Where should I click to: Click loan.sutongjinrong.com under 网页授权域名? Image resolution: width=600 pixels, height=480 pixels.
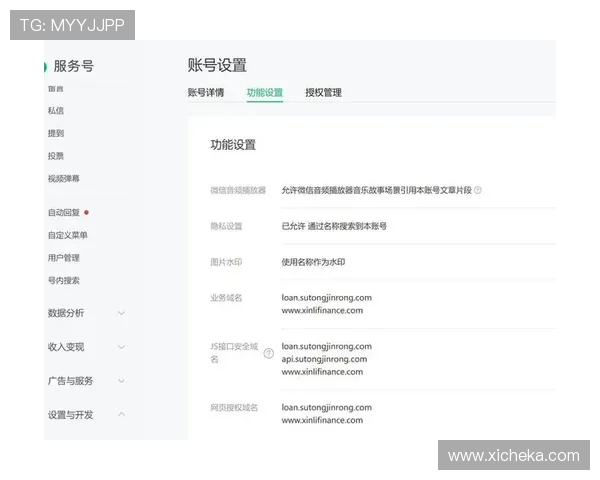[327, 408]
